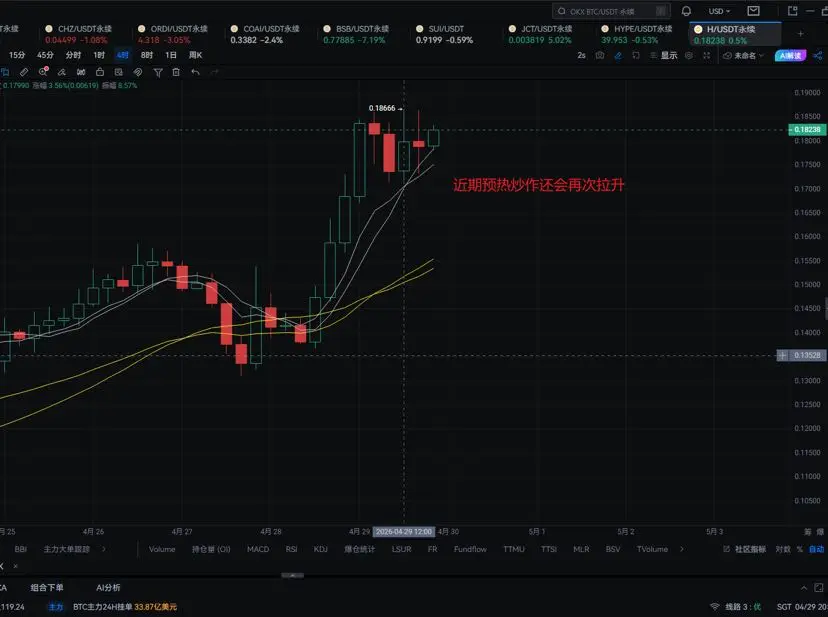Image resolution: width=828 pixels, height=617 pixels.
Task: Click the price crosshair plus marker at 0.13528
Action: 783,356
